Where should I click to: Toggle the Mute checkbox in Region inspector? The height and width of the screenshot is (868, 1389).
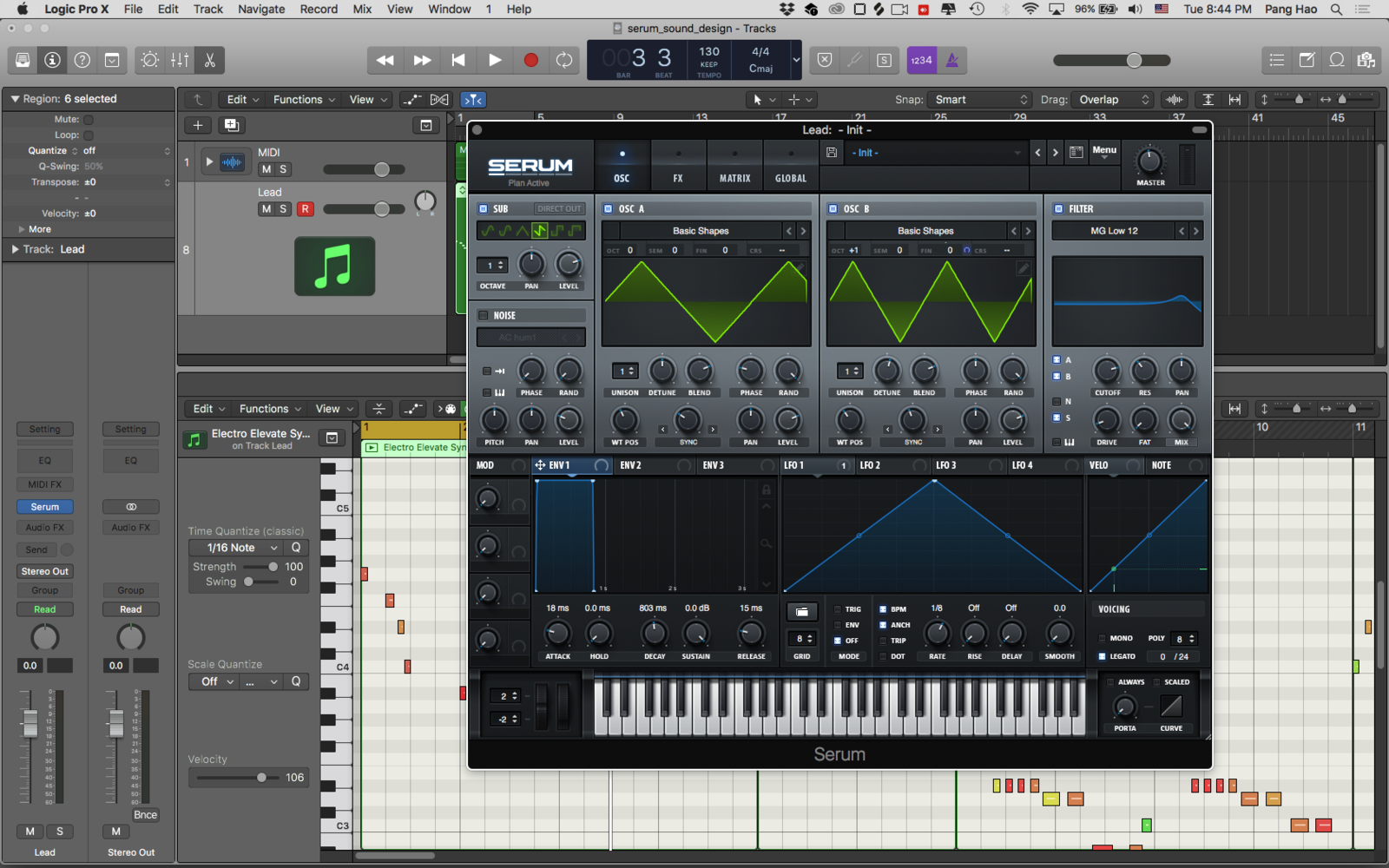(x=89, y=120)
